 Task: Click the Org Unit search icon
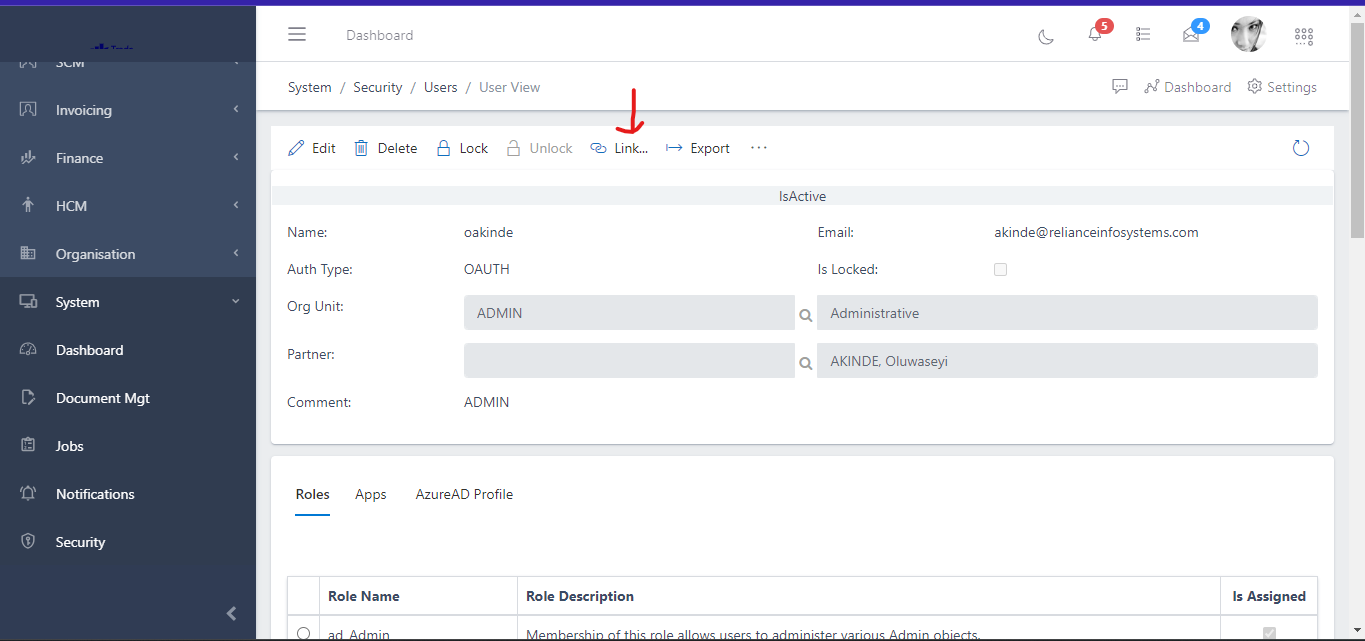pos(805,314)
